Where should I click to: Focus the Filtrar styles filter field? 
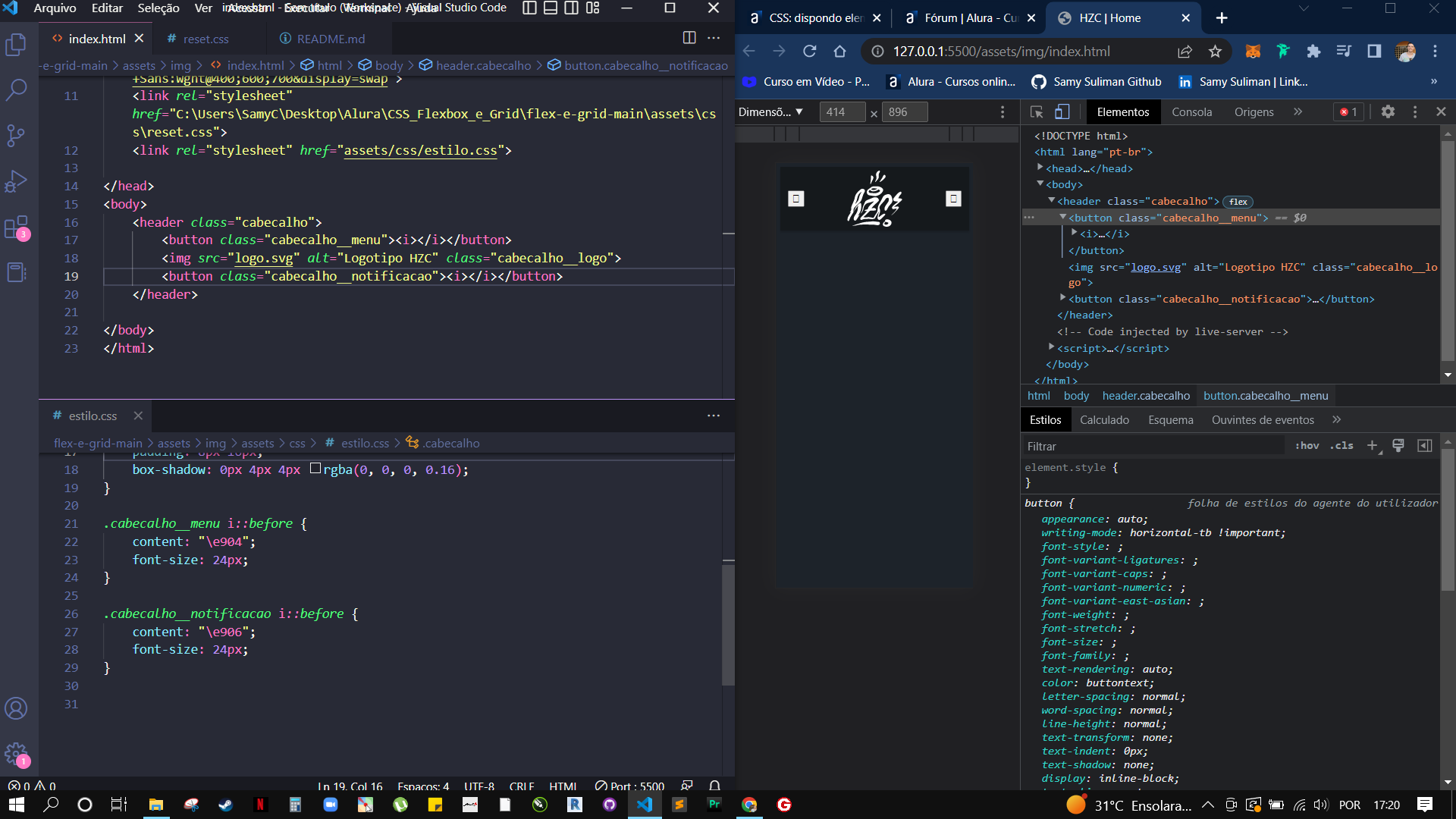point(1153,447)
